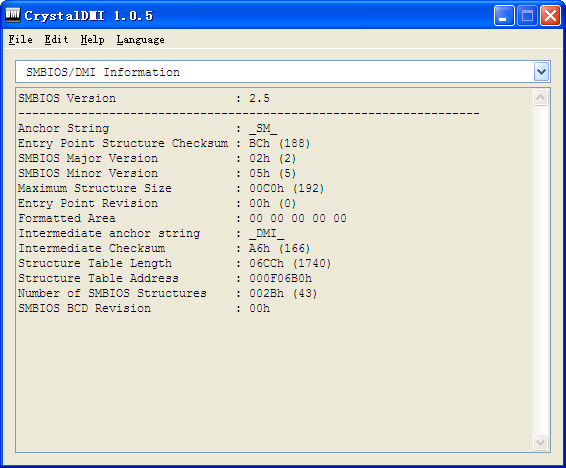Expand the SMBIOS/DMI Information dropdown arrow
The height and width of the screenshot is (468, 566).
tap(541, 72)
